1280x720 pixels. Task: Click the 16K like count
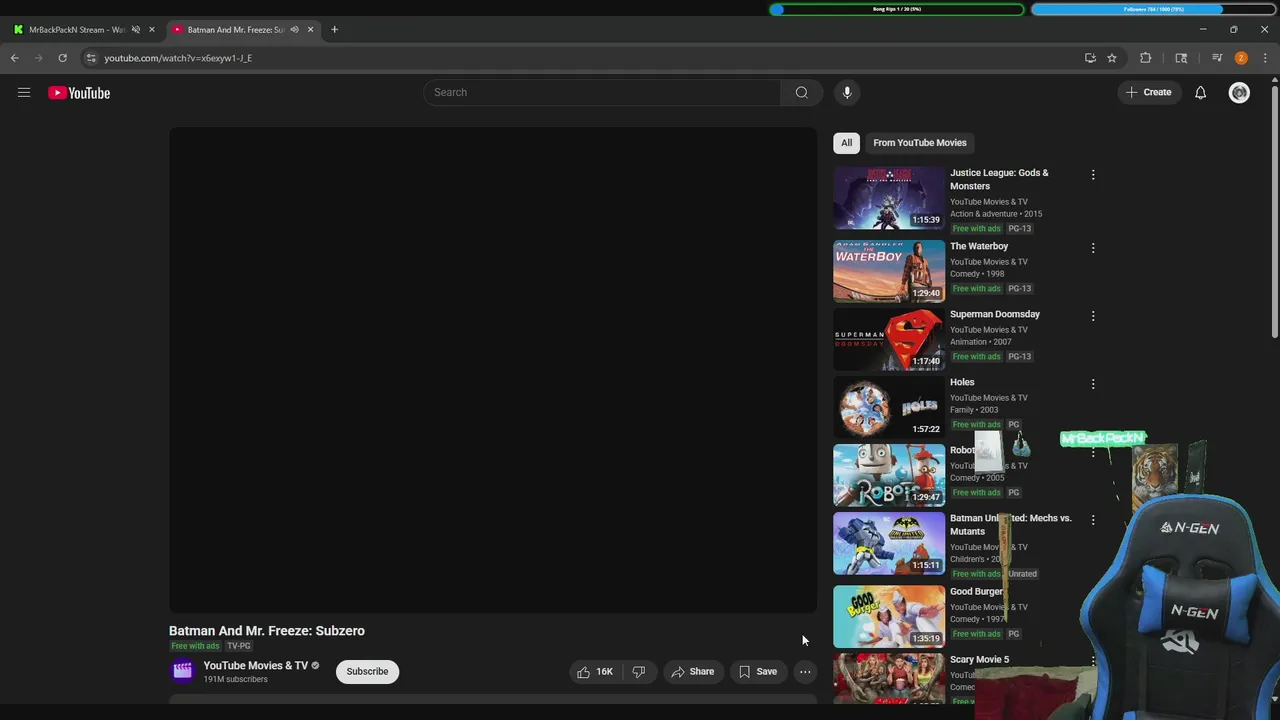coord(604,672)
